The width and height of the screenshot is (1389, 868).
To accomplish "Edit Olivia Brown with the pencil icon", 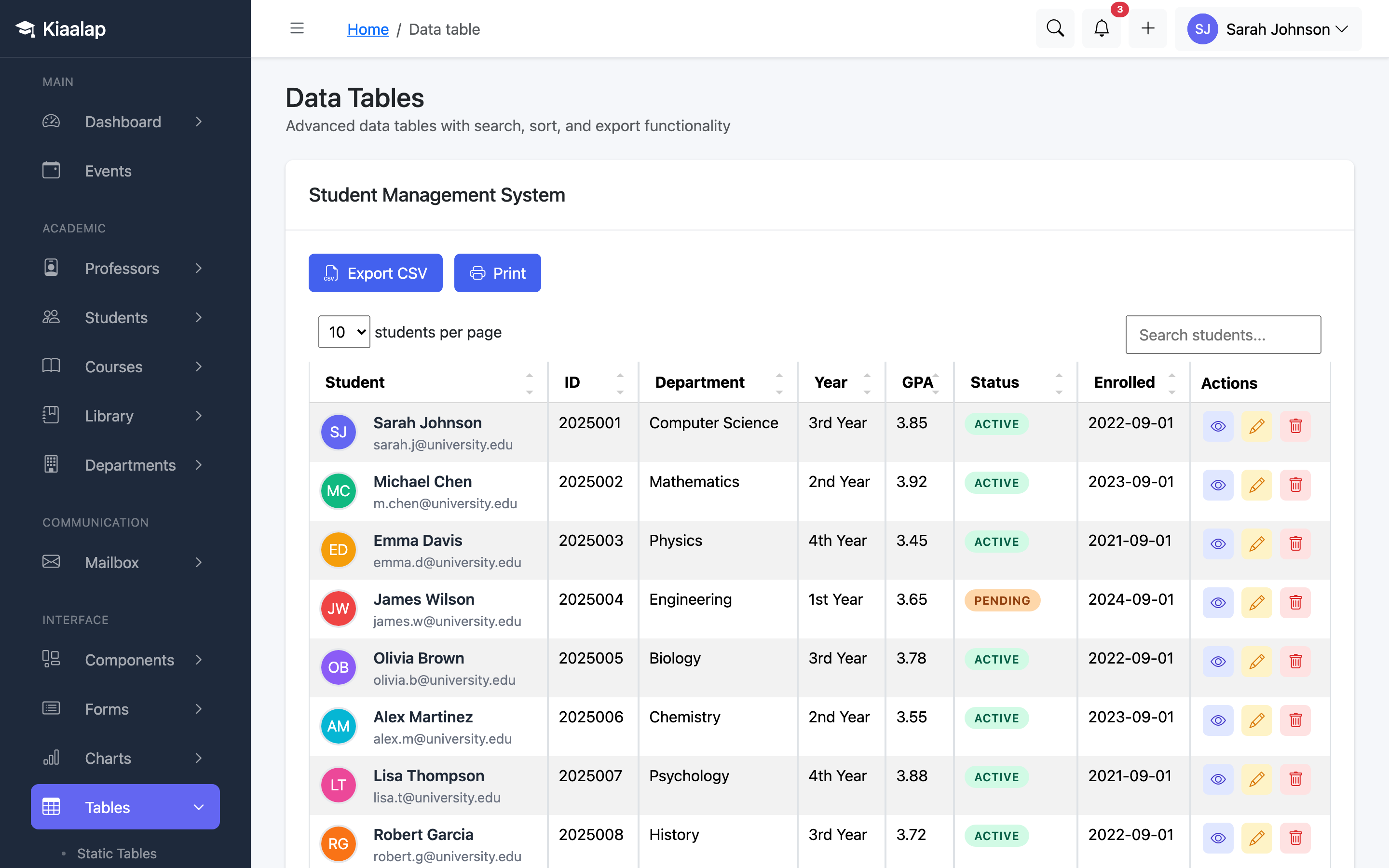I will (1256, 661).
